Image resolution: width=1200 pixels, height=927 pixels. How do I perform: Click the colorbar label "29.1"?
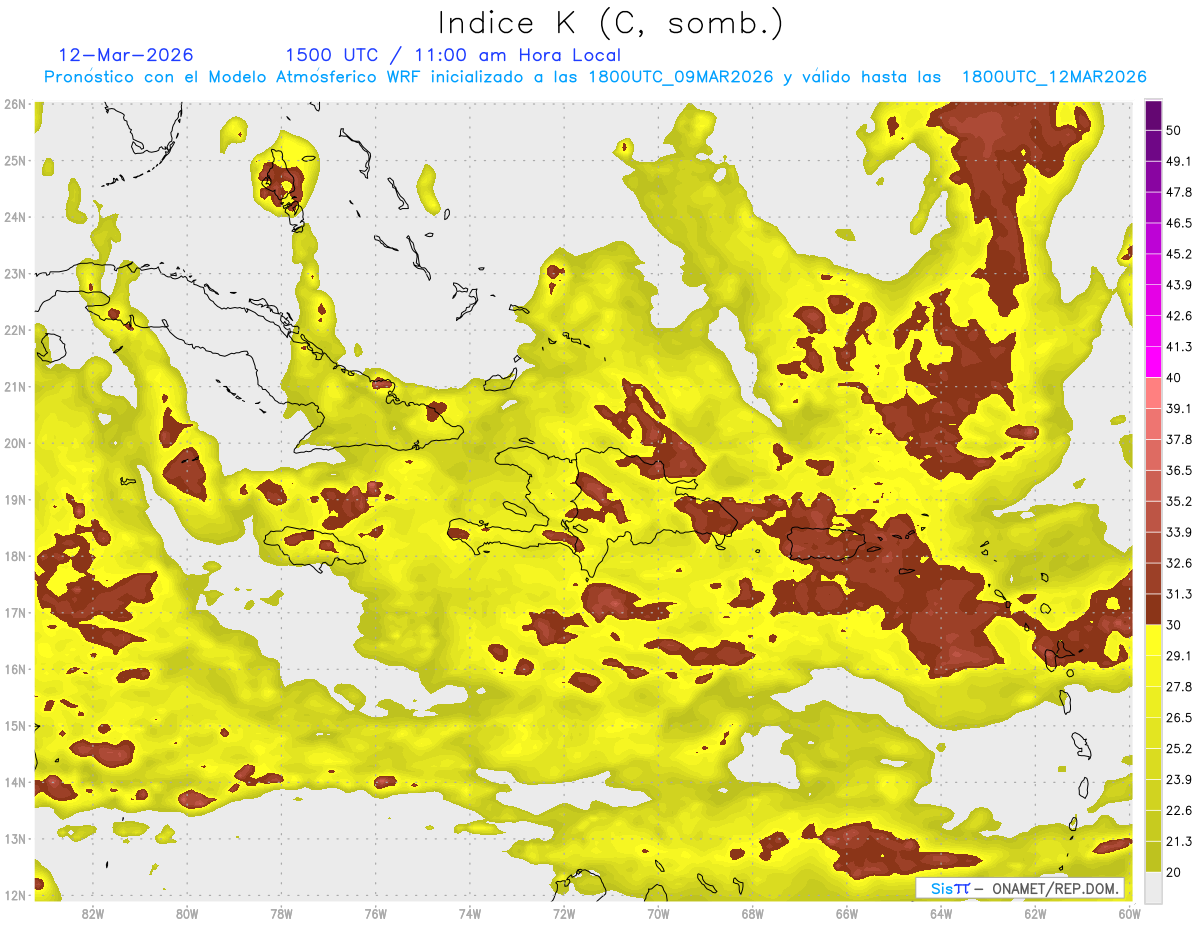coord(1179,655)
